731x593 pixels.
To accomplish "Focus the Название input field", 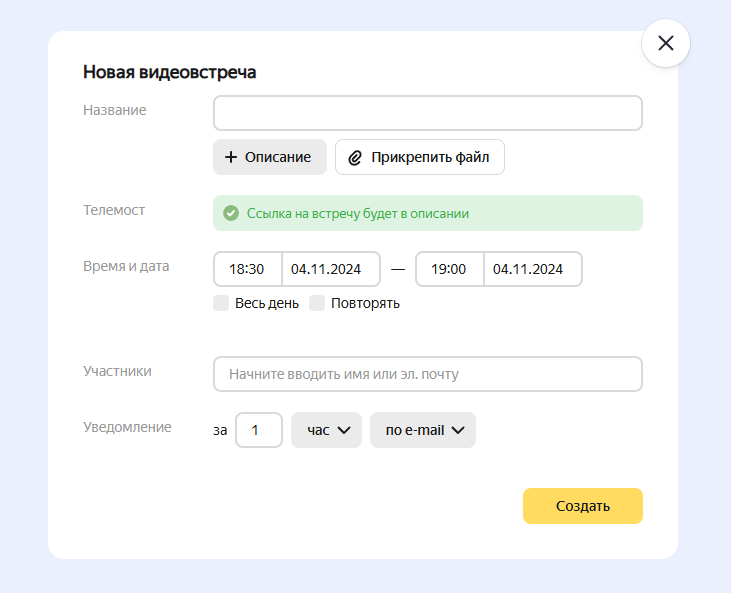I will coord(428,113).
